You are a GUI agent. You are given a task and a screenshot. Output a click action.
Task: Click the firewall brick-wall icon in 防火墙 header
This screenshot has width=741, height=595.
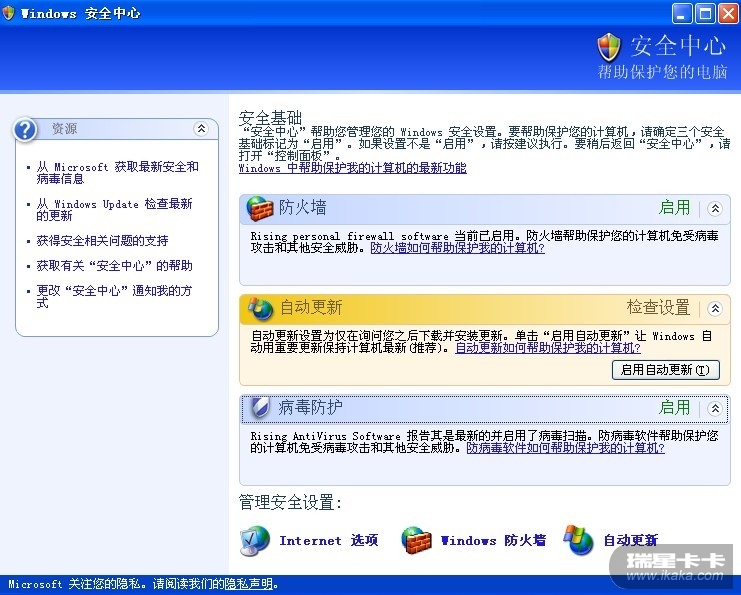point(259,208)
